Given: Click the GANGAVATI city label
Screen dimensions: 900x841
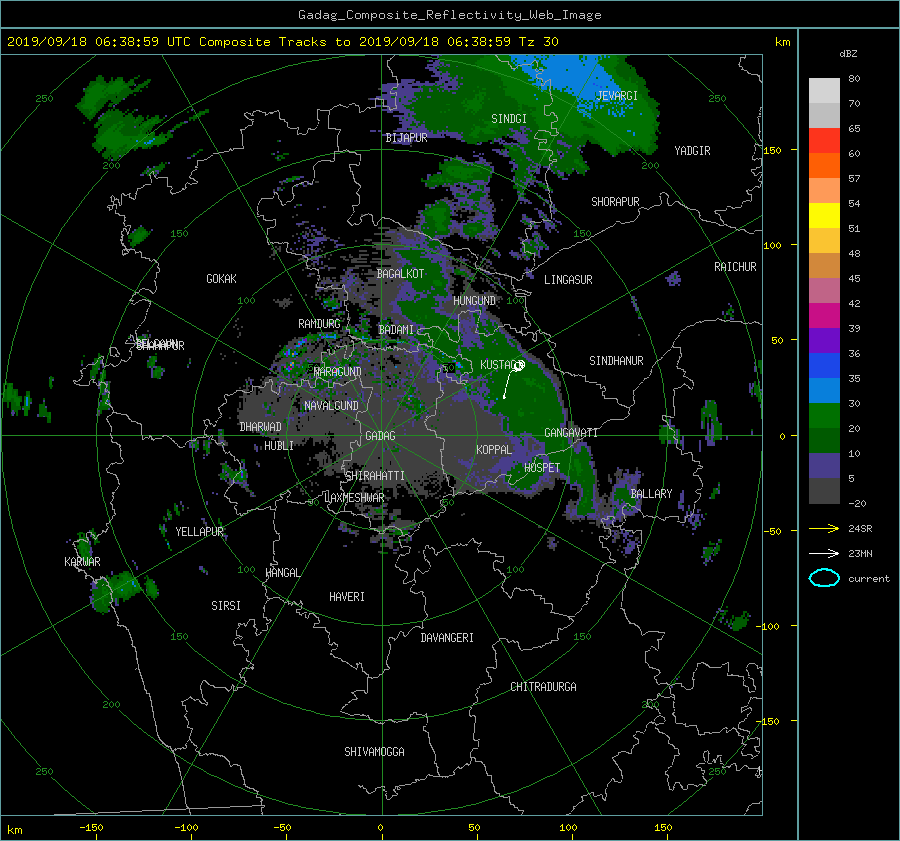Looking at the screenshot, I should (x=571, y=433).
